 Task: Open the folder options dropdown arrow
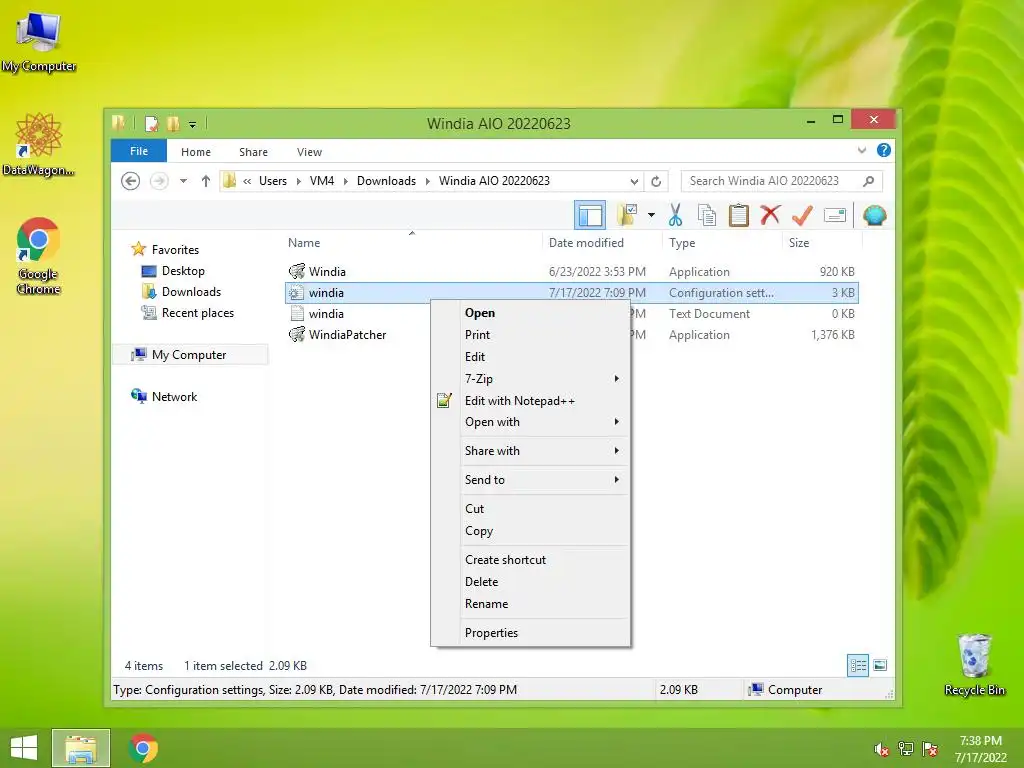pyautogui.click(x=651, y=215)
